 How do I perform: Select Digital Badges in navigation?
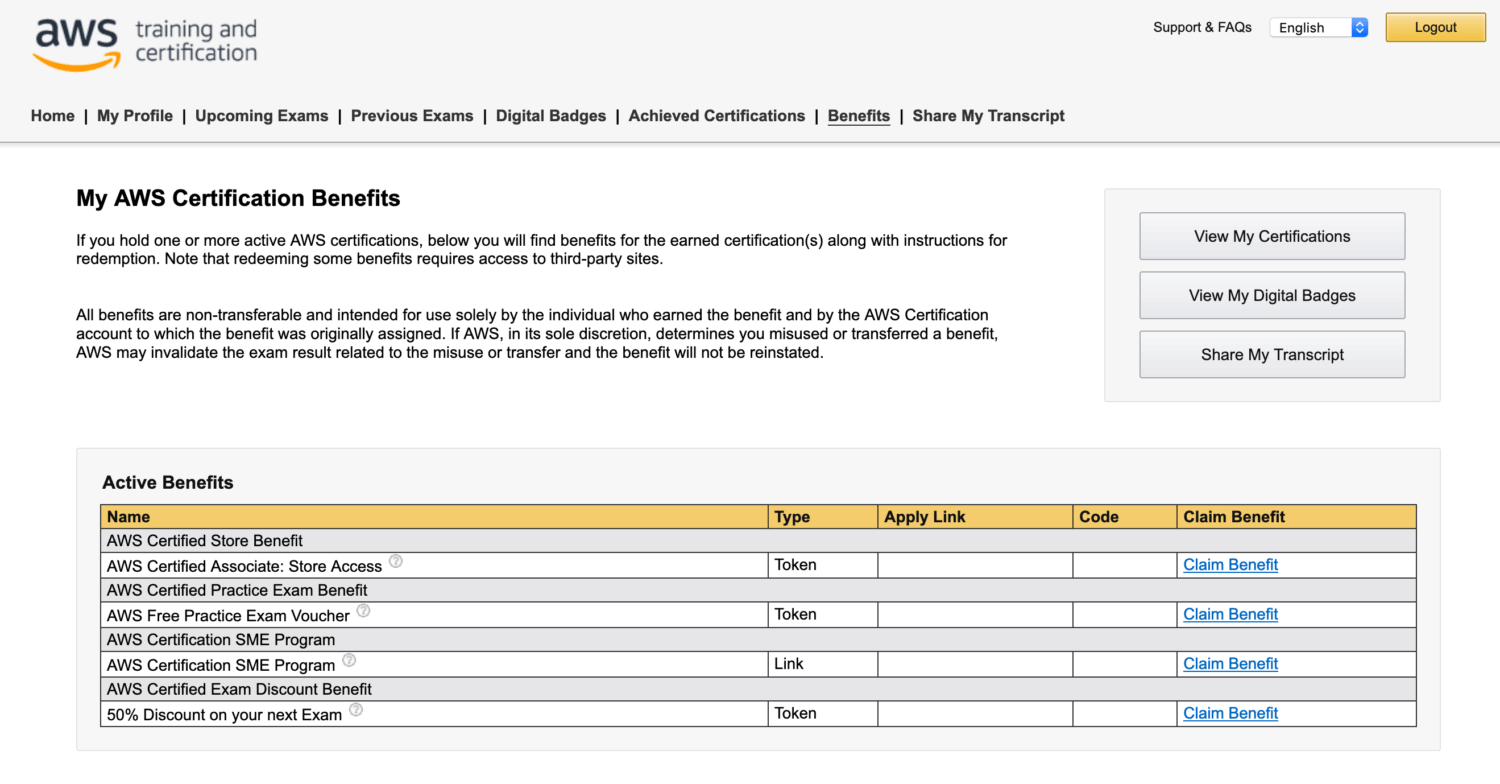[551, 116]
